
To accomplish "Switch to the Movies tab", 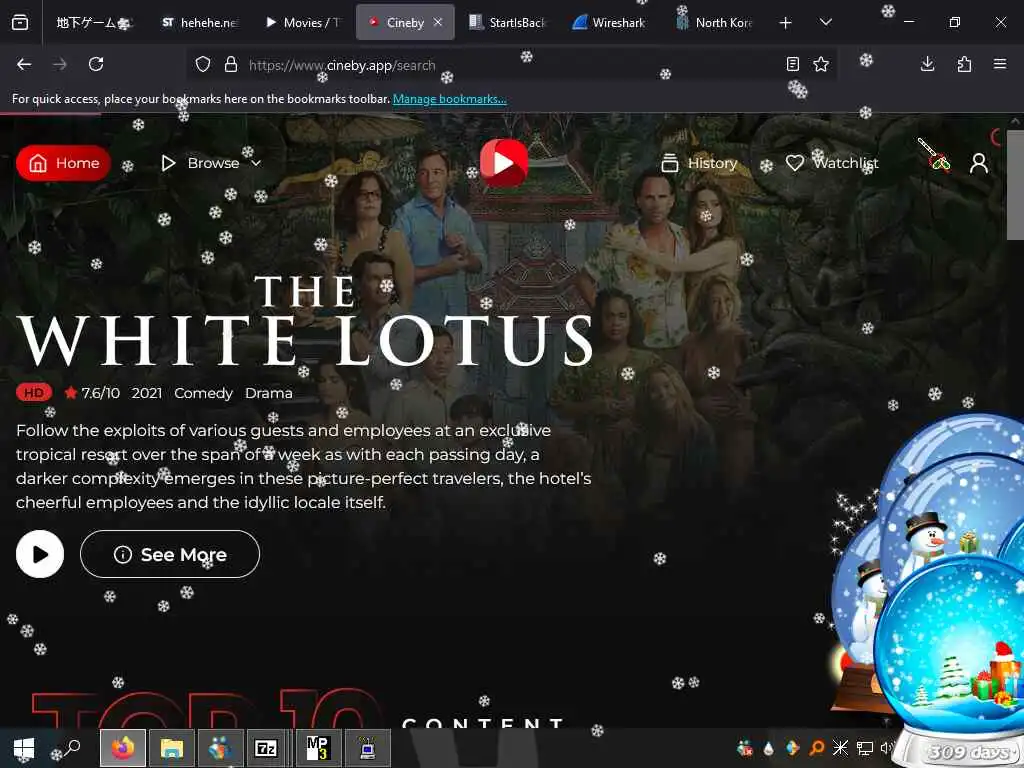I will (x=303, y=22).
